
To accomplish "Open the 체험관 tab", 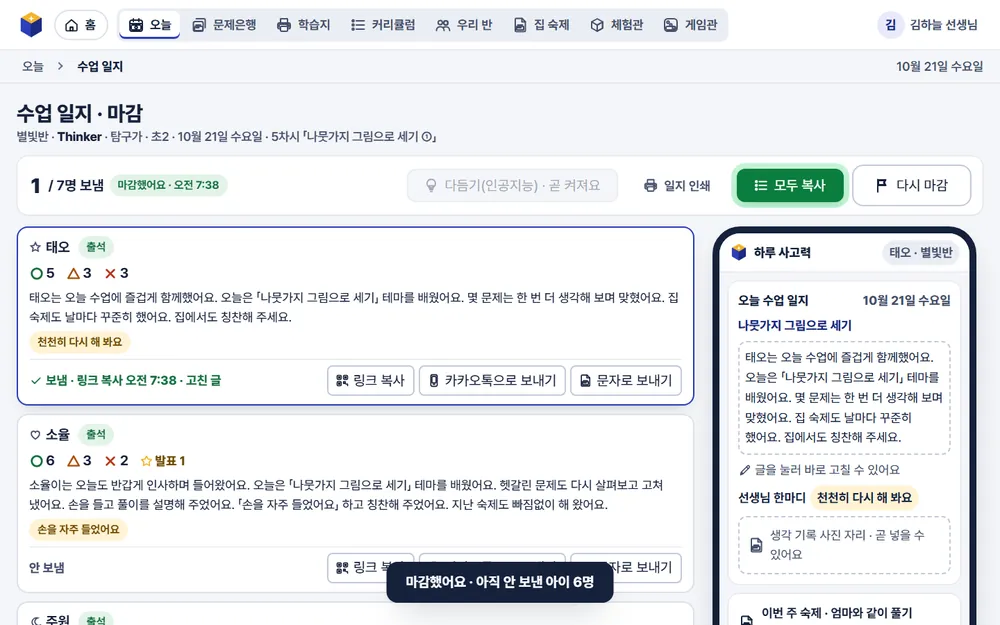I will [617, 25].
